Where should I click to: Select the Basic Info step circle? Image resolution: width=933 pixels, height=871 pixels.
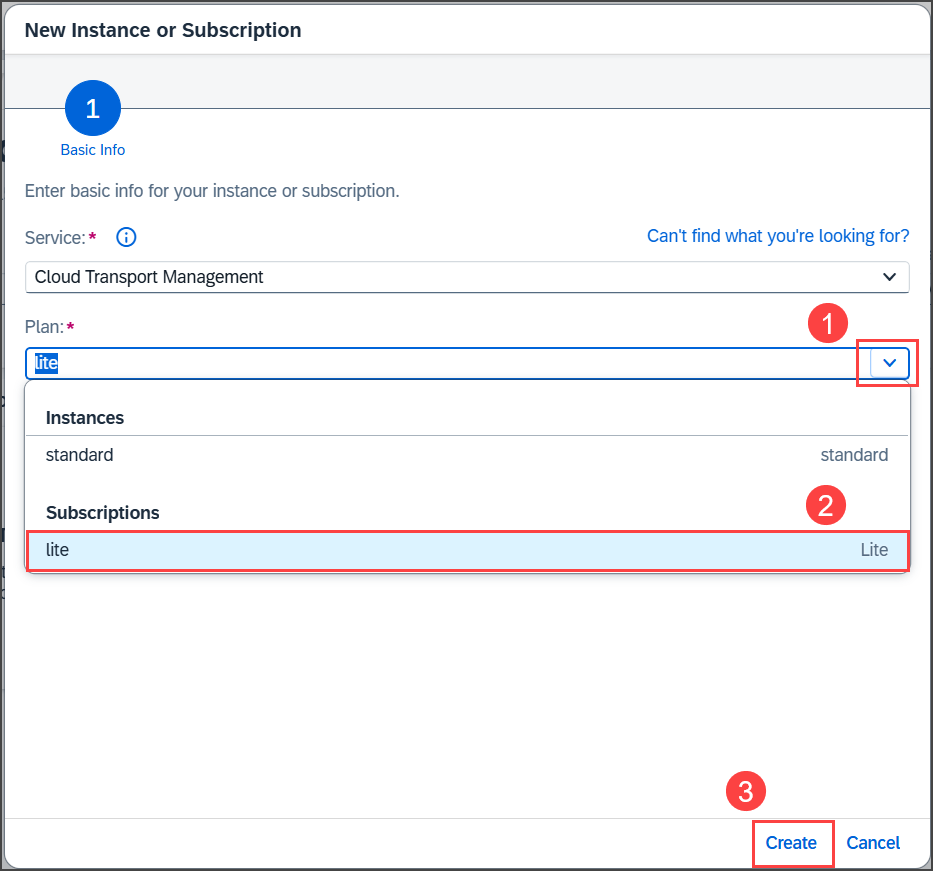point(93,108)
